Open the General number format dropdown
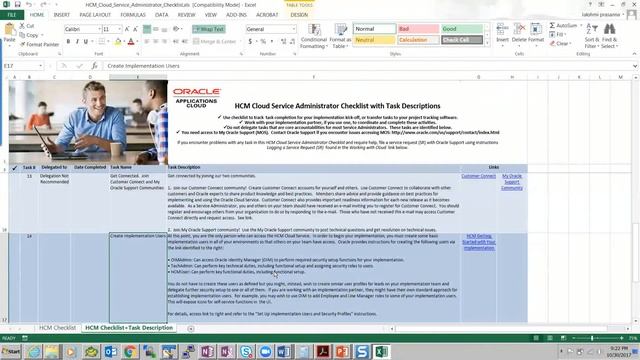The image size is (640, 360). click(x=293, y=29)
